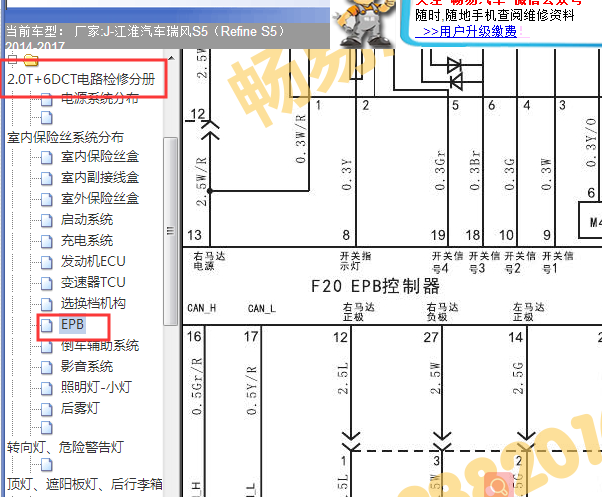
Task: Open 顶灯、遮阳板灯 entry
Action: 84,485
